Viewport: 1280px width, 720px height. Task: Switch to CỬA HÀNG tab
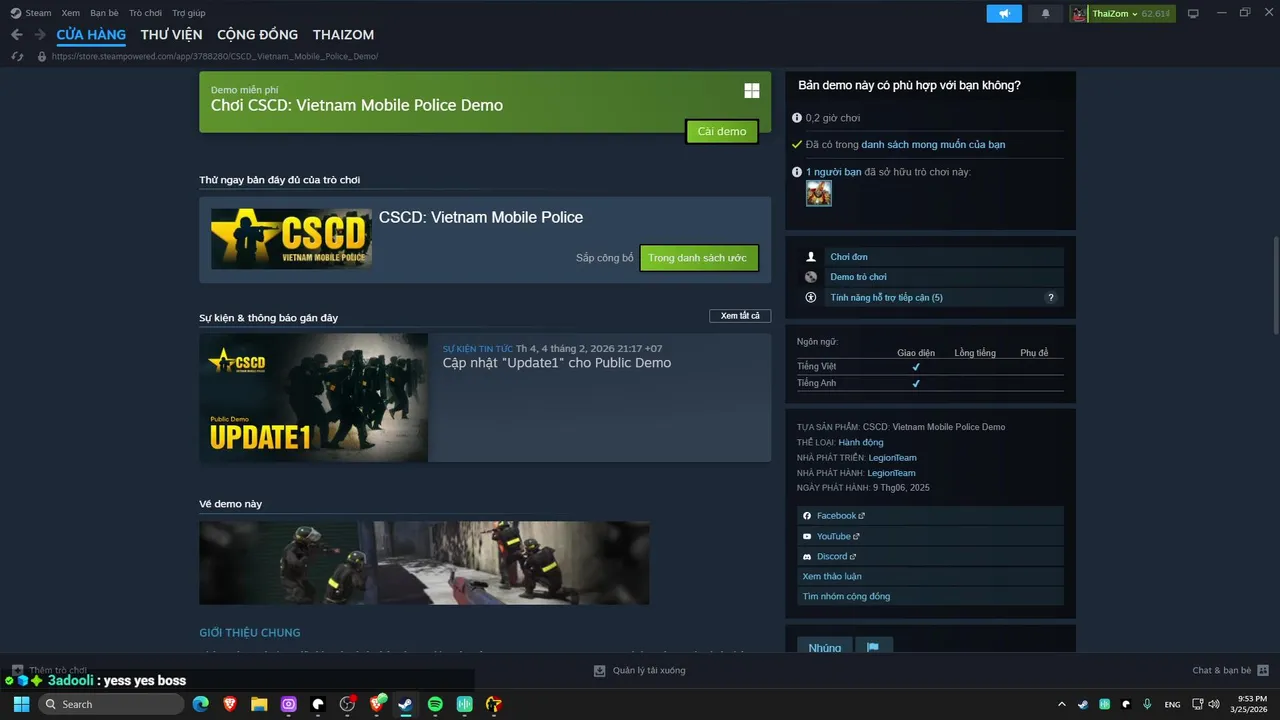[91, 34]
